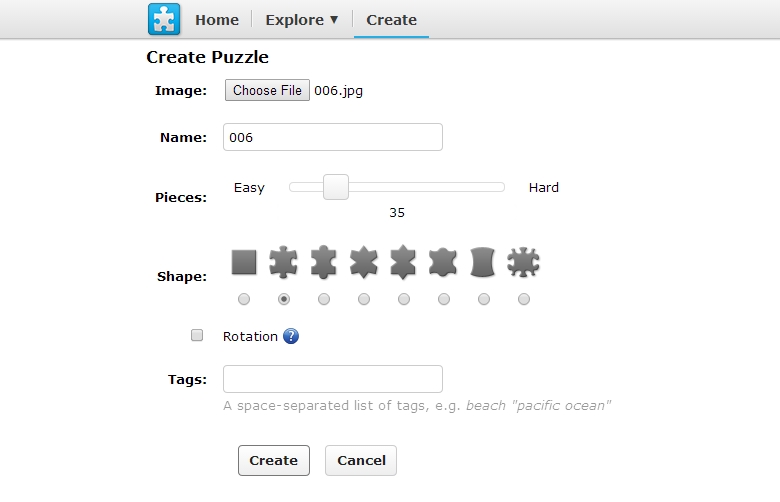Click the puzzle piece site logo
The width and height of the screenshot is (780, 502).
163,20
